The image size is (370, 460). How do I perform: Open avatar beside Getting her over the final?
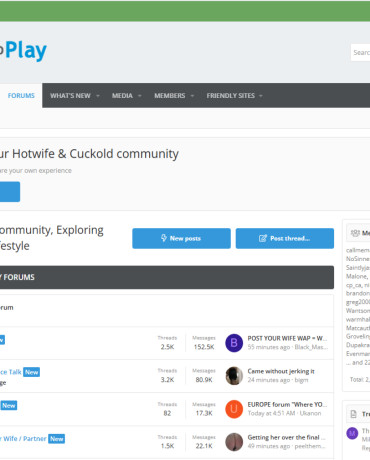234,442
